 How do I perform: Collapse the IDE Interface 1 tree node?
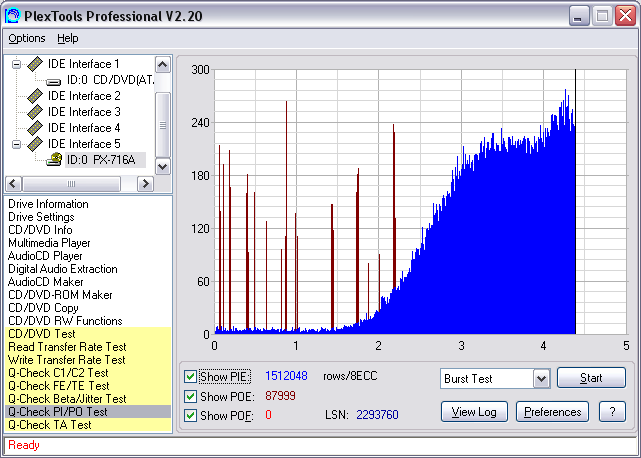click(x=16, y=64)
